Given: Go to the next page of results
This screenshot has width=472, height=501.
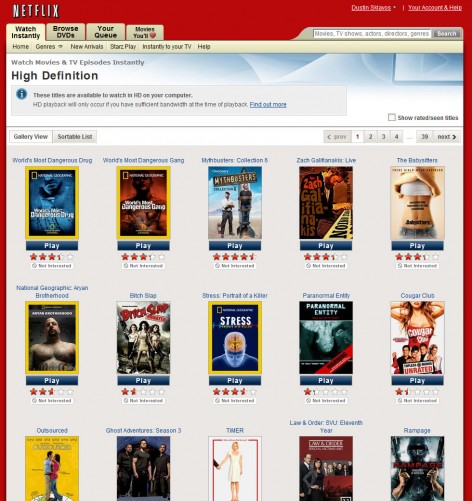Looking at the screenshot, I should tap(447, 137).
